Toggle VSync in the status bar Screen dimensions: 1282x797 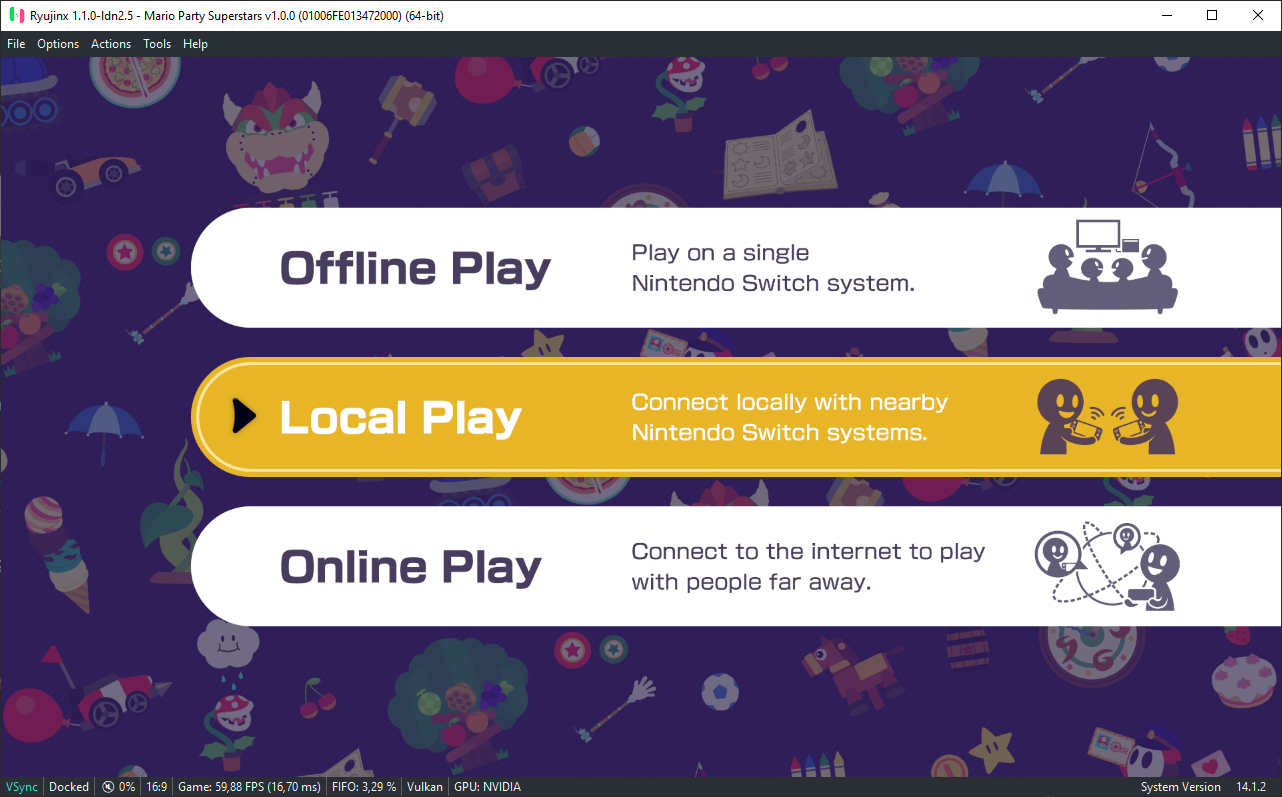[x=22, y=787]
